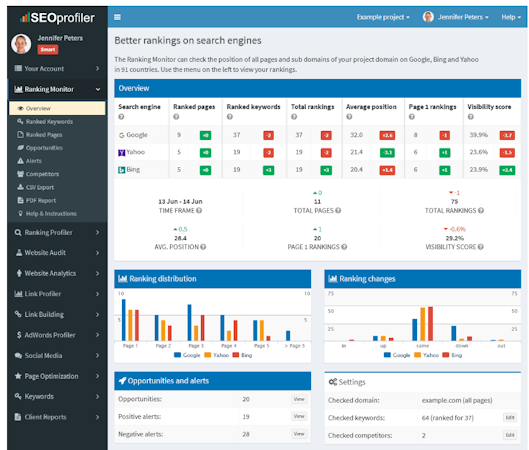
Task: Click the SEOprofiler logo
Action: coord(57,18)
